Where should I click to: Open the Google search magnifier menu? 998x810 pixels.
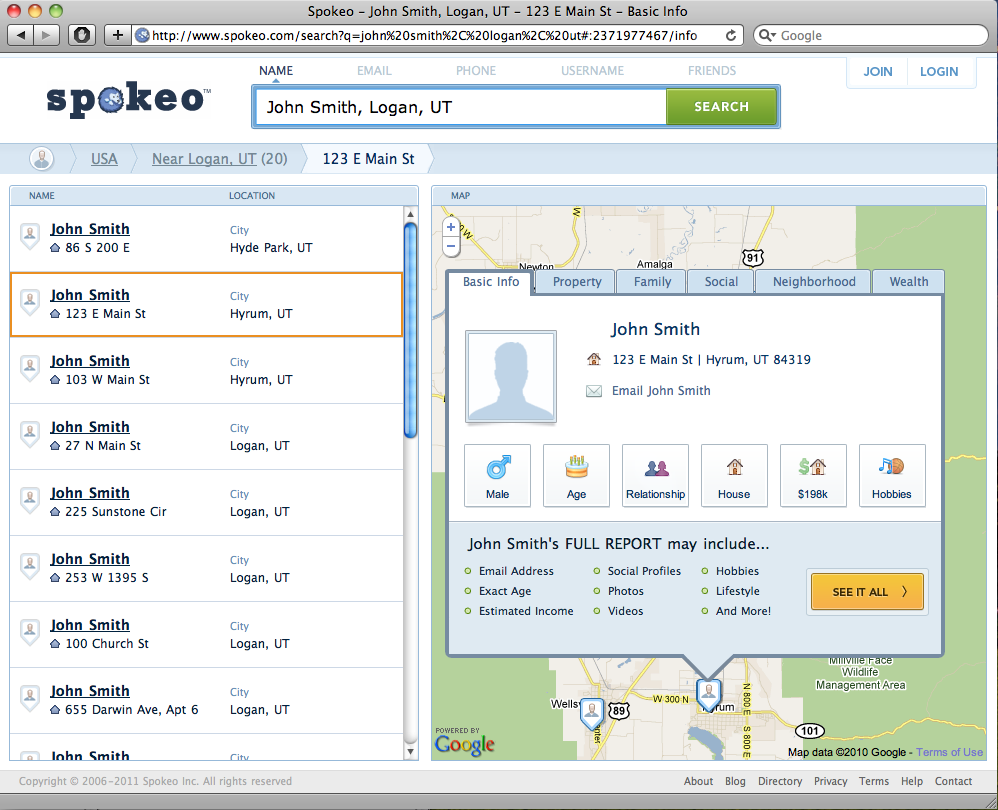[767, 36]
